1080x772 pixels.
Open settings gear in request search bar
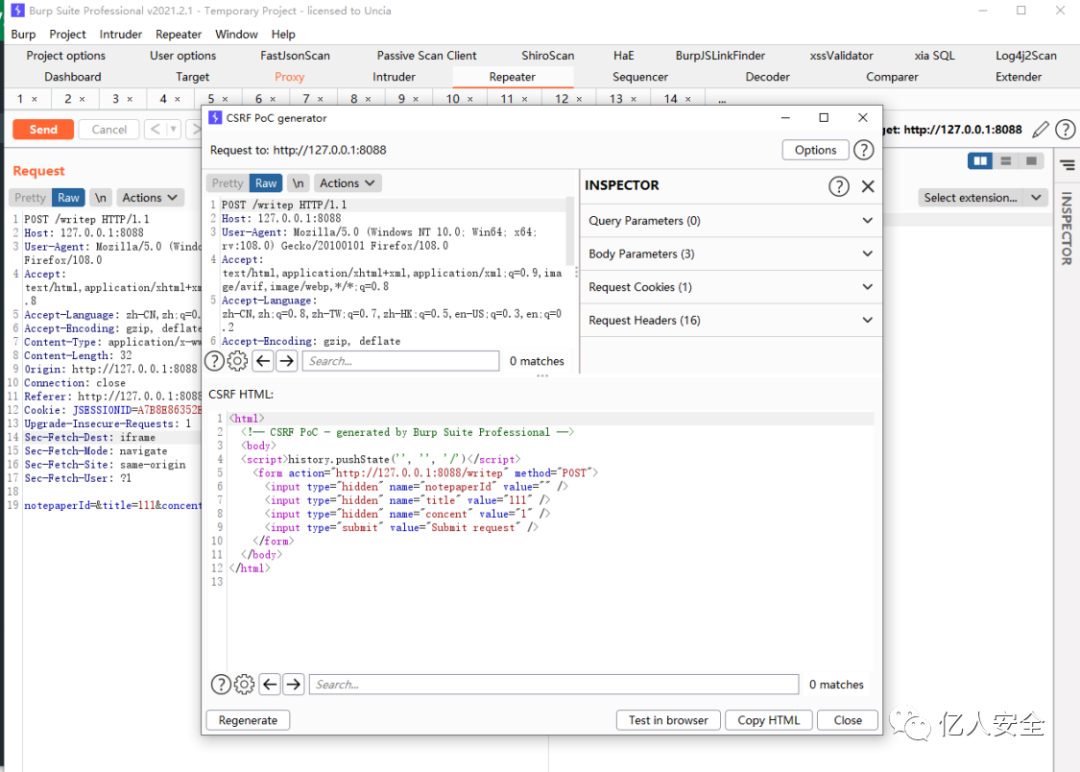(238, 361)
